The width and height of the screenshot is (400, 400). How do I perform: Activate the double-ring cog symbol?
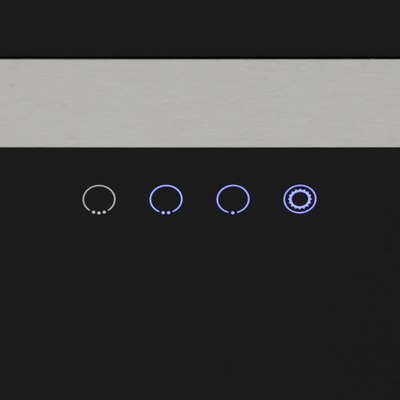[300, 199]
